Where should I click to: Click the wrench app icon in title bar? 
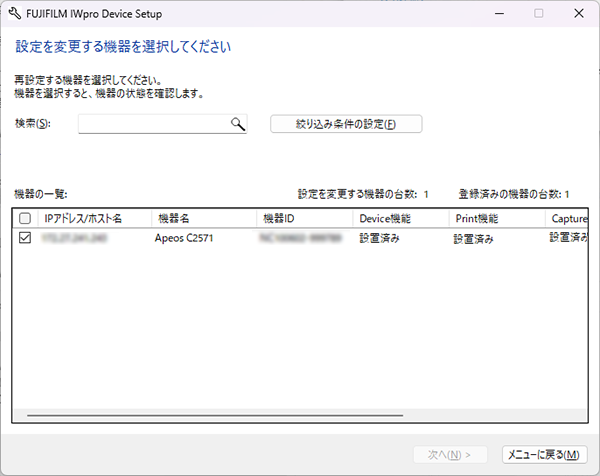tap(14, 13)
